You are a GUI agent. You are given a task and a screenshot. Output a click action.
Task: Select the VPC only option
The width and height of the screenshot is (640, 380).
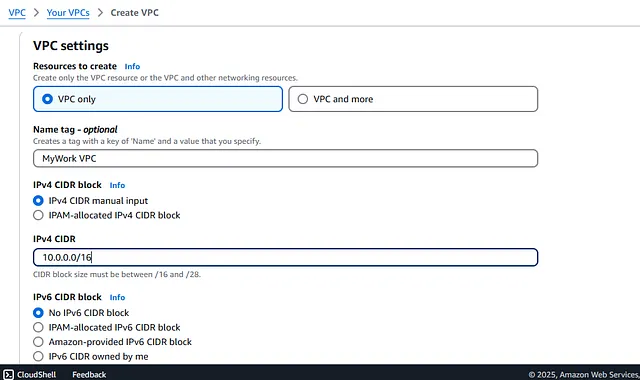pyautogui.click(x=158, y=99)
